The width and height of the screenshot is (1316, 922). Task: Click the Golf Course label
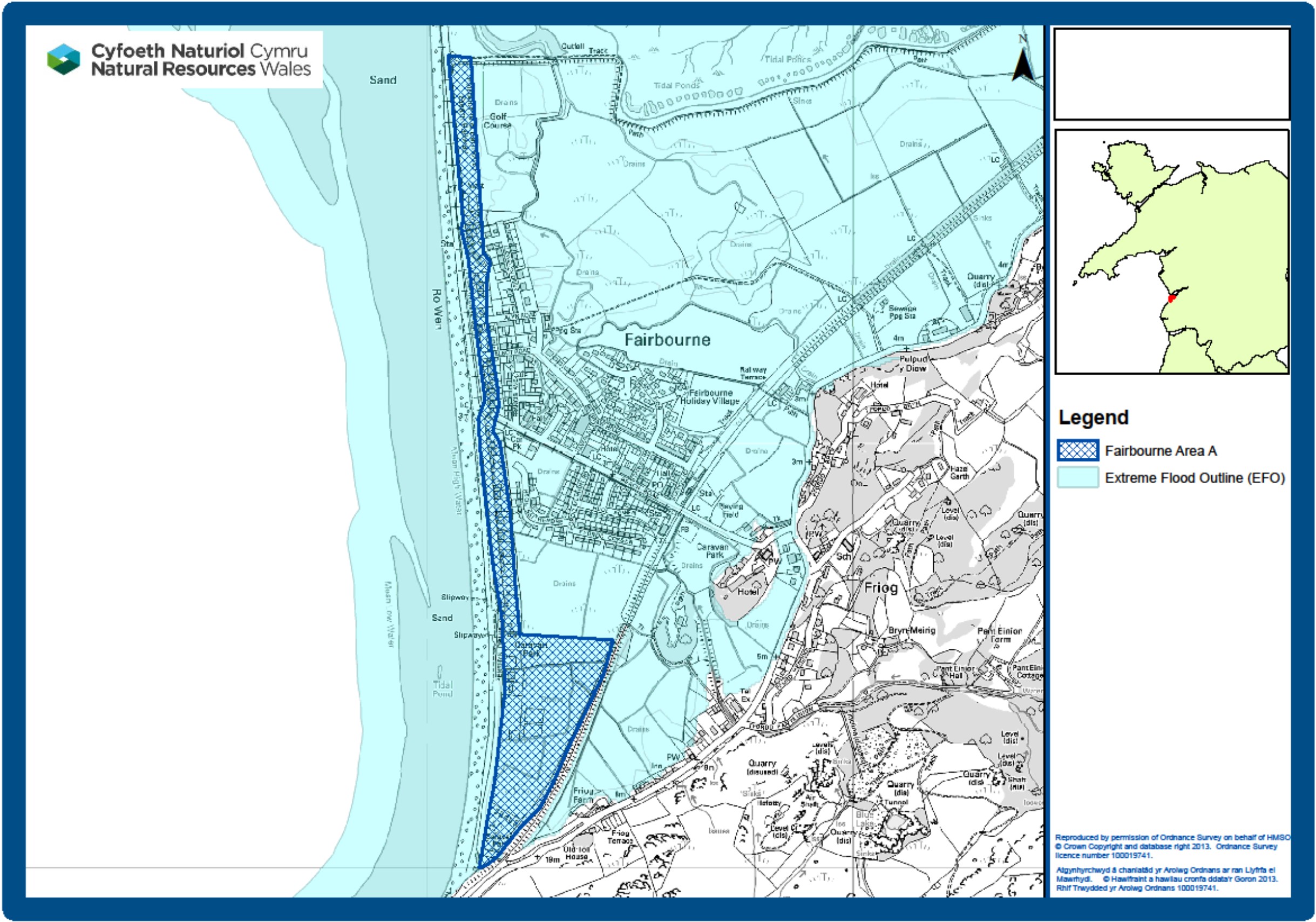(x=498, y=120)
